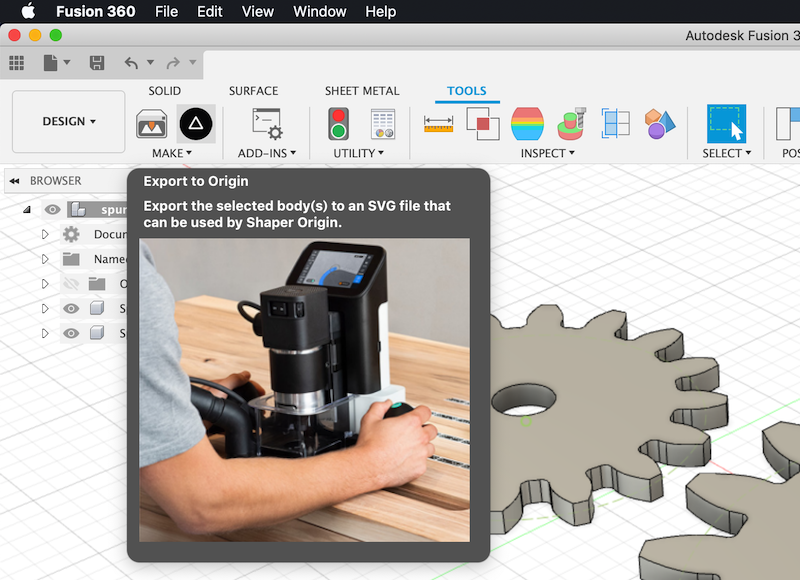
Task: Expand the first body tree node
Action: coord(45,308)
